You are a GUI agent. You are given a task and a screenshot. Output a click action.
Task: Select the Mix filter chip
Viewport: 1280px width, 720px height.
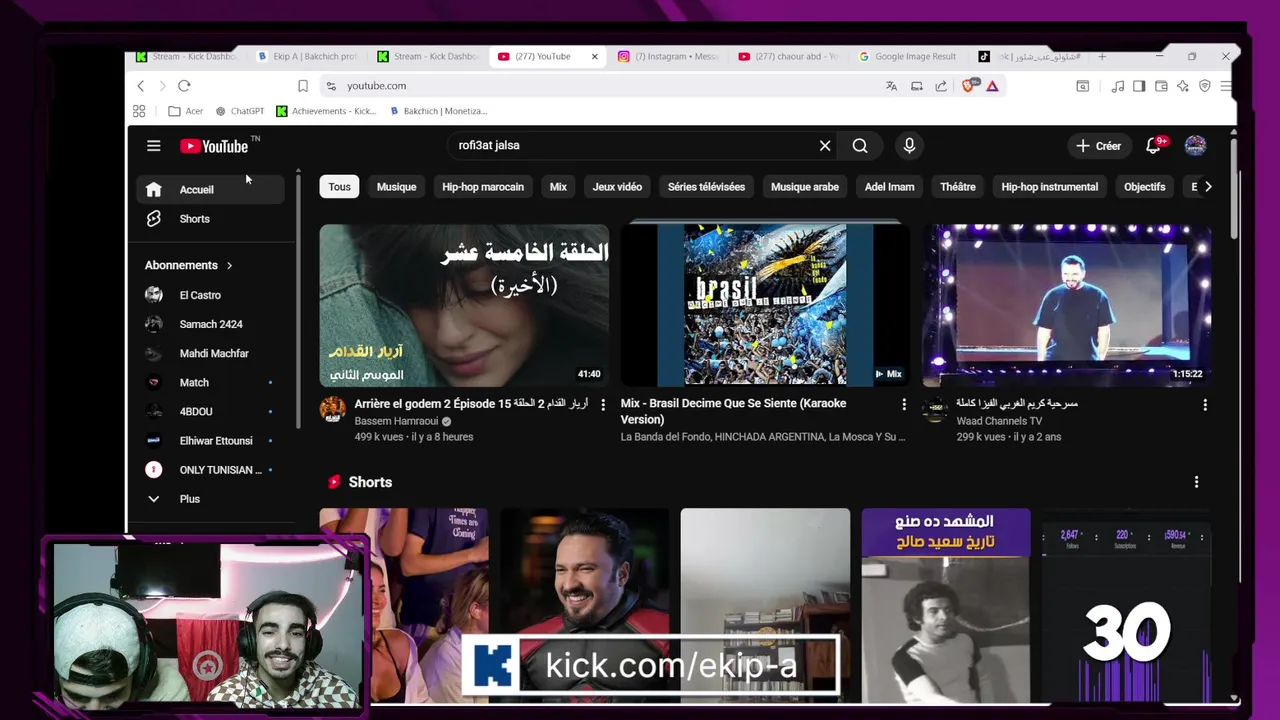[x=558, y=187]
